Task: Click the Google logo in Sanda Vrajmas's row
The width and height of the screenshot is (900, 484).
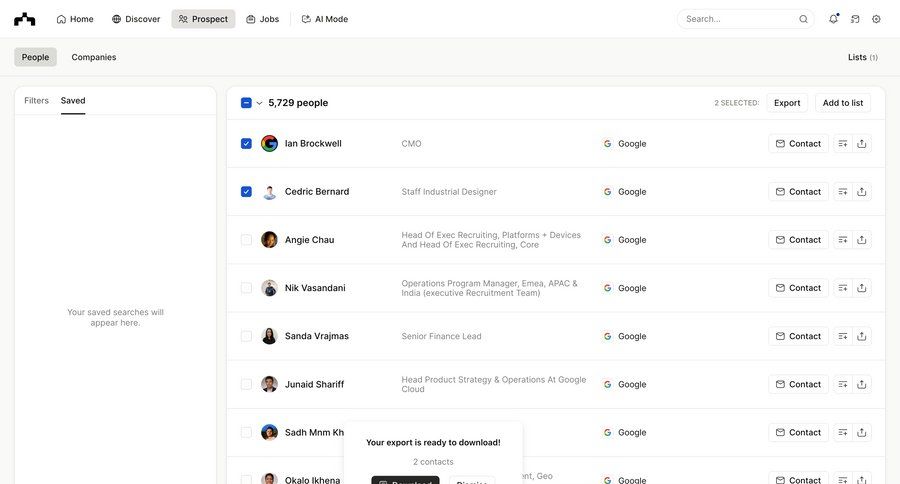Action: coord(607,336)
